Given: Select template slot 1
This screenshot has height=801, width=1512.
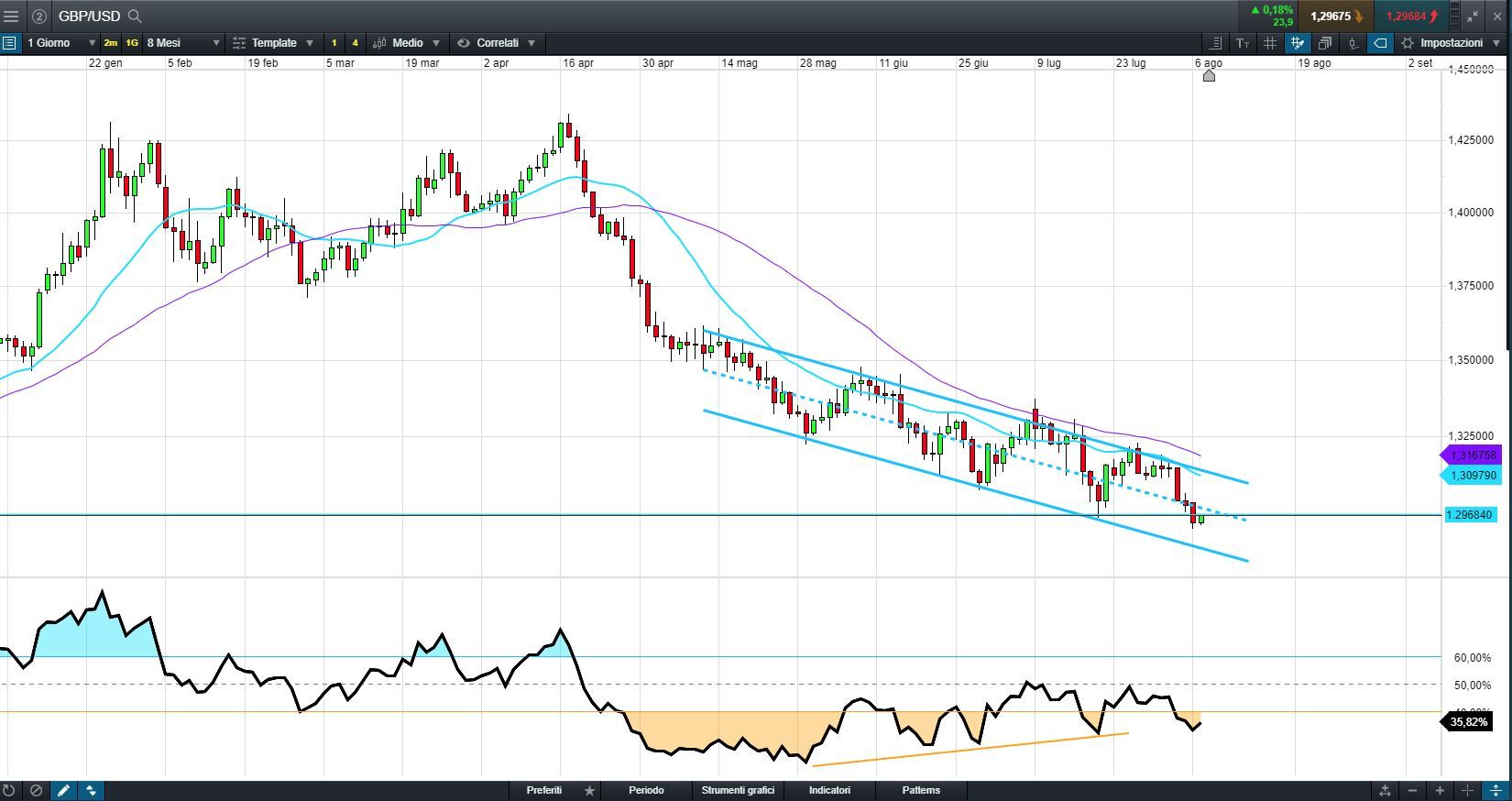Looking at the screenshot, I should pyautogui.click(x=334, y=43).
